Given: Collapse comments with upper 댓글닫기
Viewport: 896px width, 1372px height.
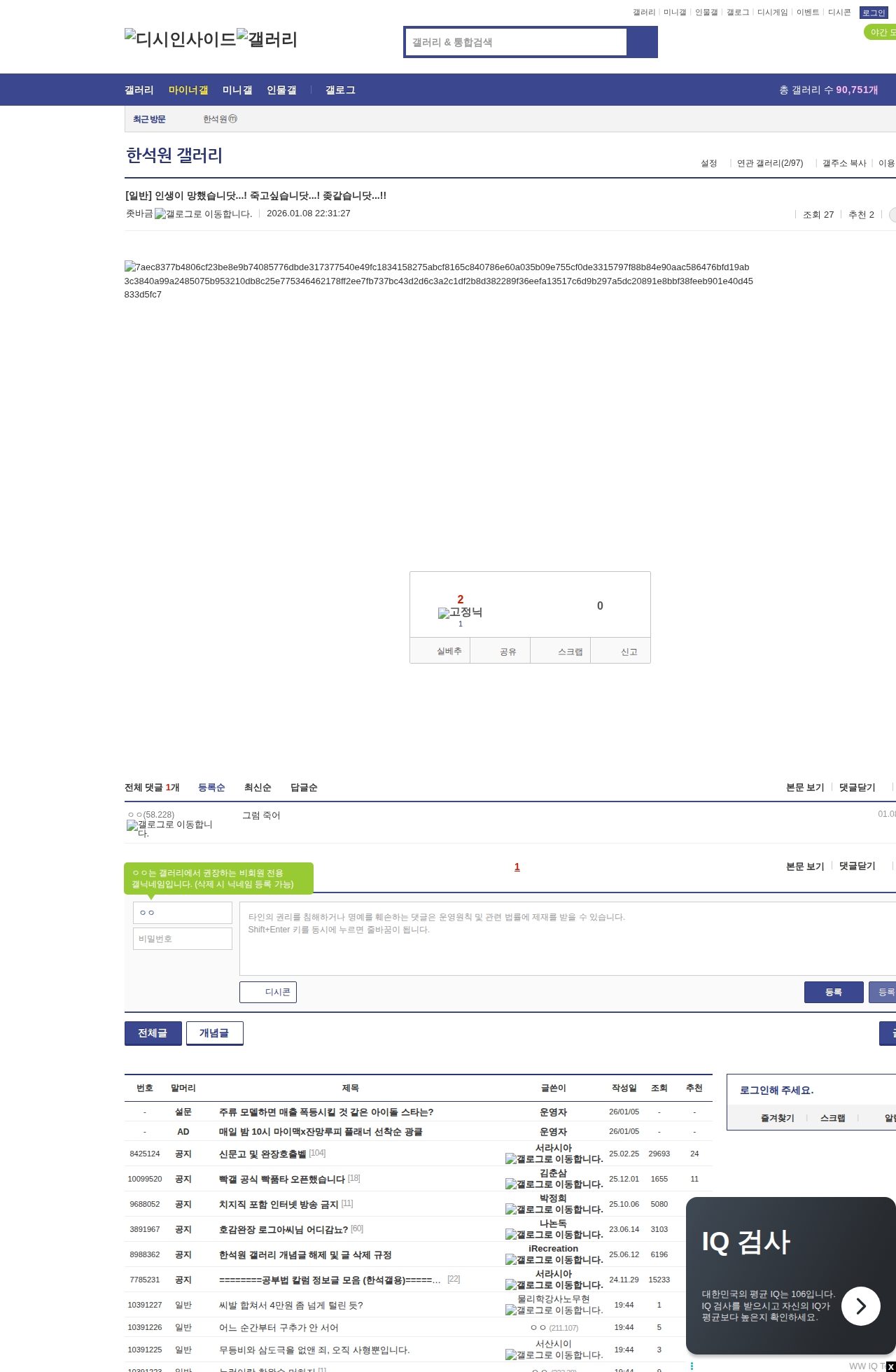Looking at the screenshot, I should pyautogui.click(x=857, y=787).
